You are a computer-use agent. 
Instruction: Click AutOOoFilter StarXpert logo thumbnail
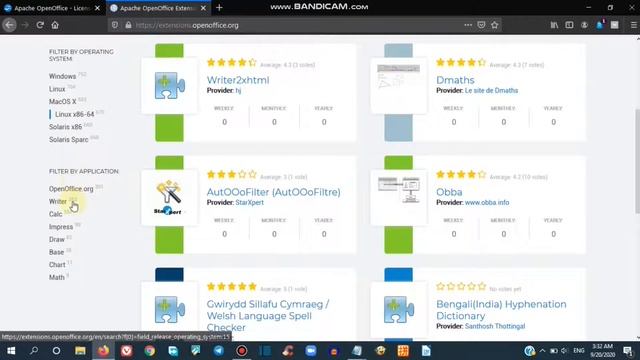tap(169, 198)
